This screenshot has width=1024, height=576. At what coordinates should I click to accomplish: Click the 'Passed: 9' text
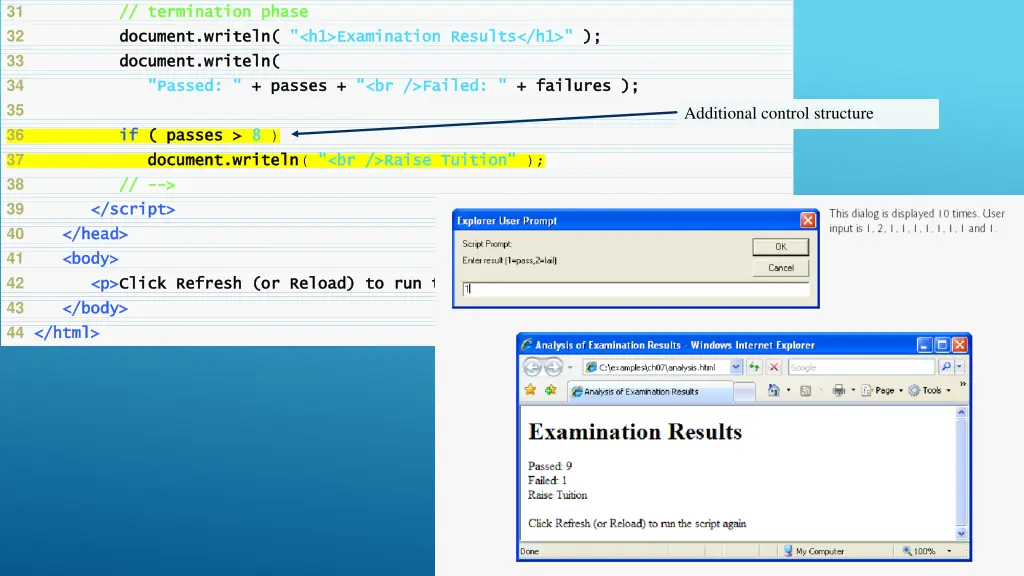click(x=550, y=466)
